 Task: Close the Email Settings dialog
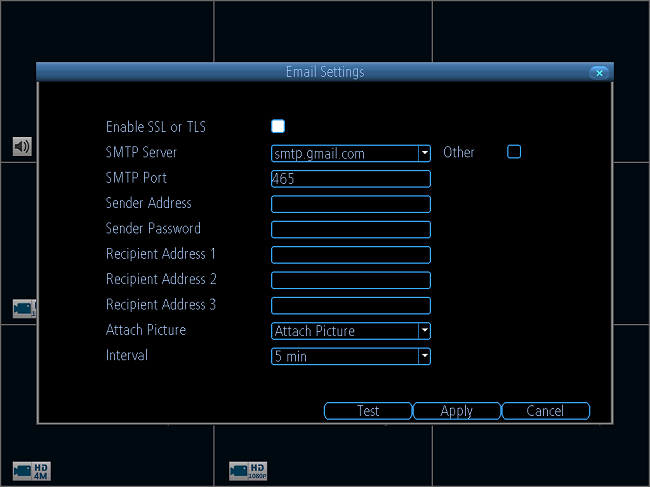(599, 73)
